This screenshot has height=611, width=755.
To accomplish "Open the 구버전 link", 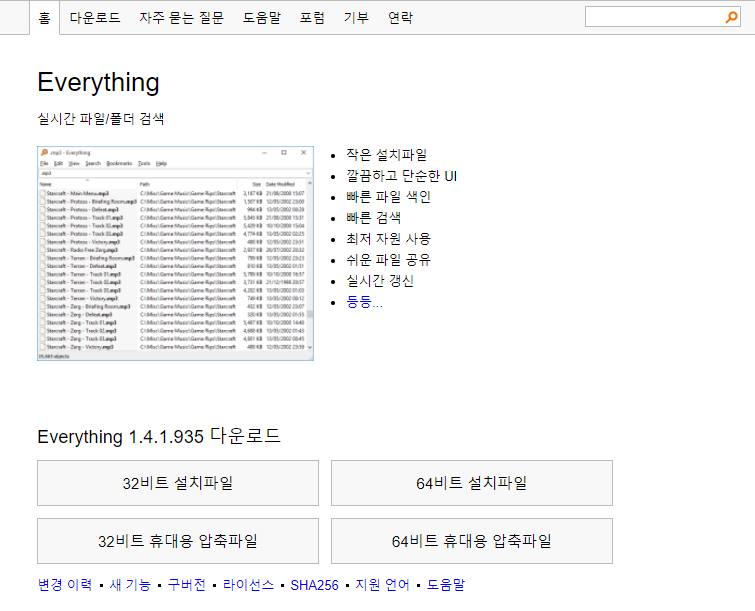I will click(x=187, y=585).
